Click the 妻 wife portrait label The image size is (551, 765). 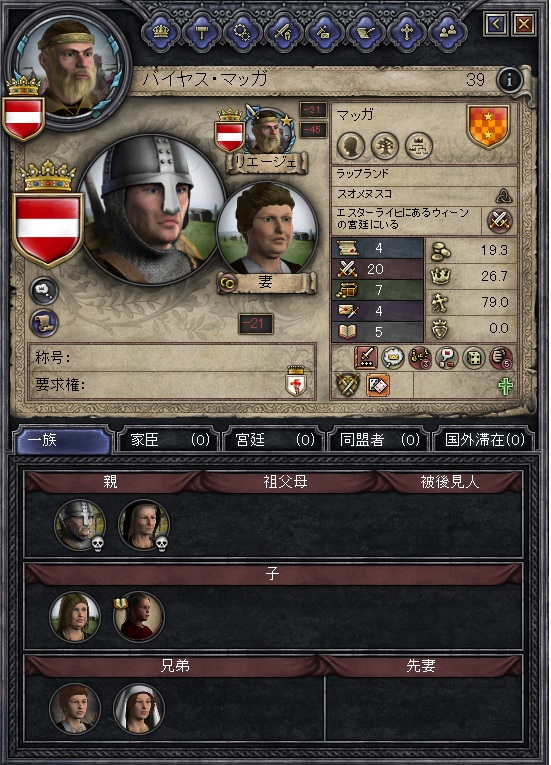pyautogui.click(x=266, y=282)
